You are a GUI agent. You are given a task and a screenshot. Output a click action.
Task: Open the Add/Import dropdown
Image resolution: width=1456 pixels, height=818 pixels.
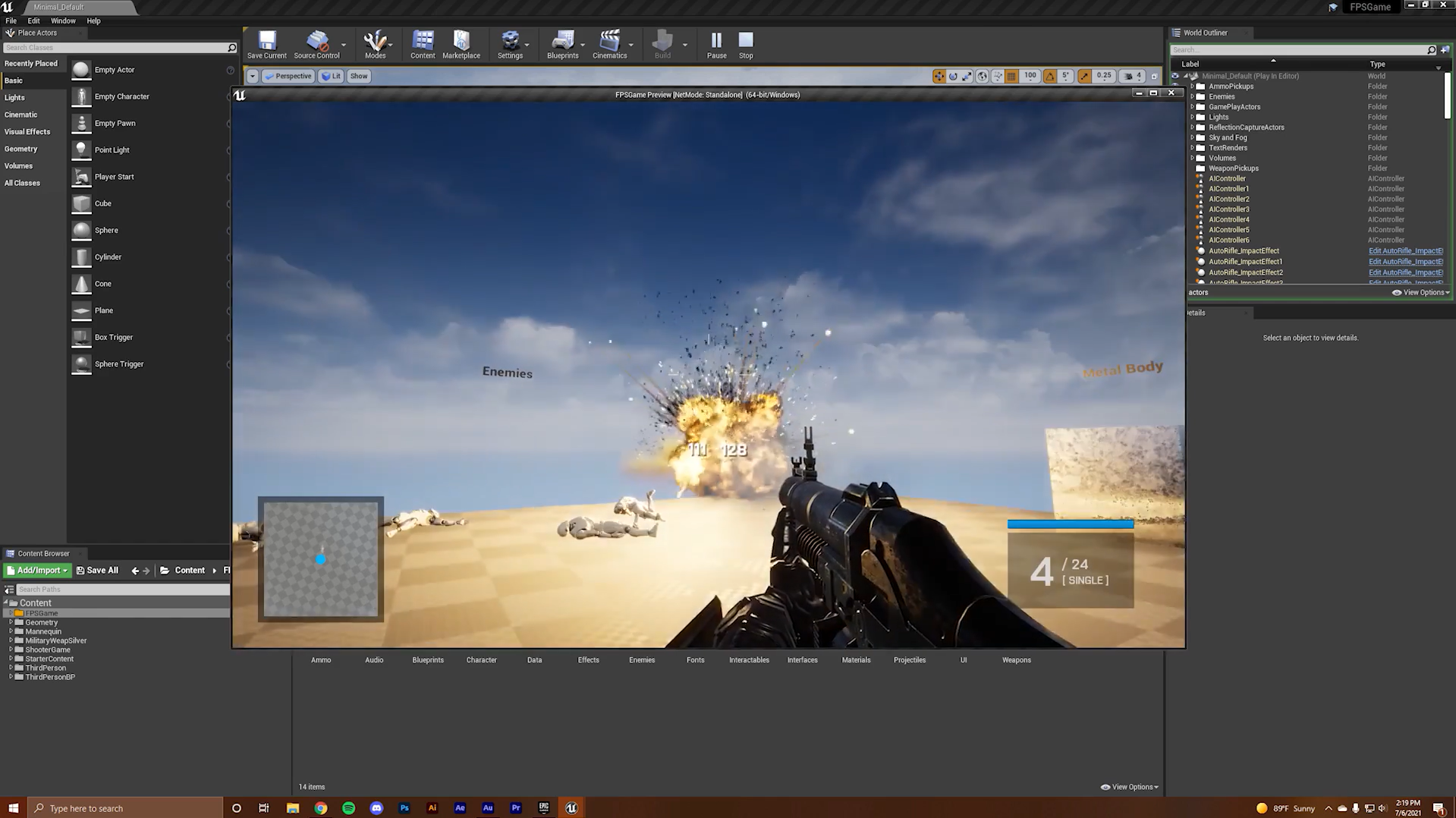pos(37,571)
